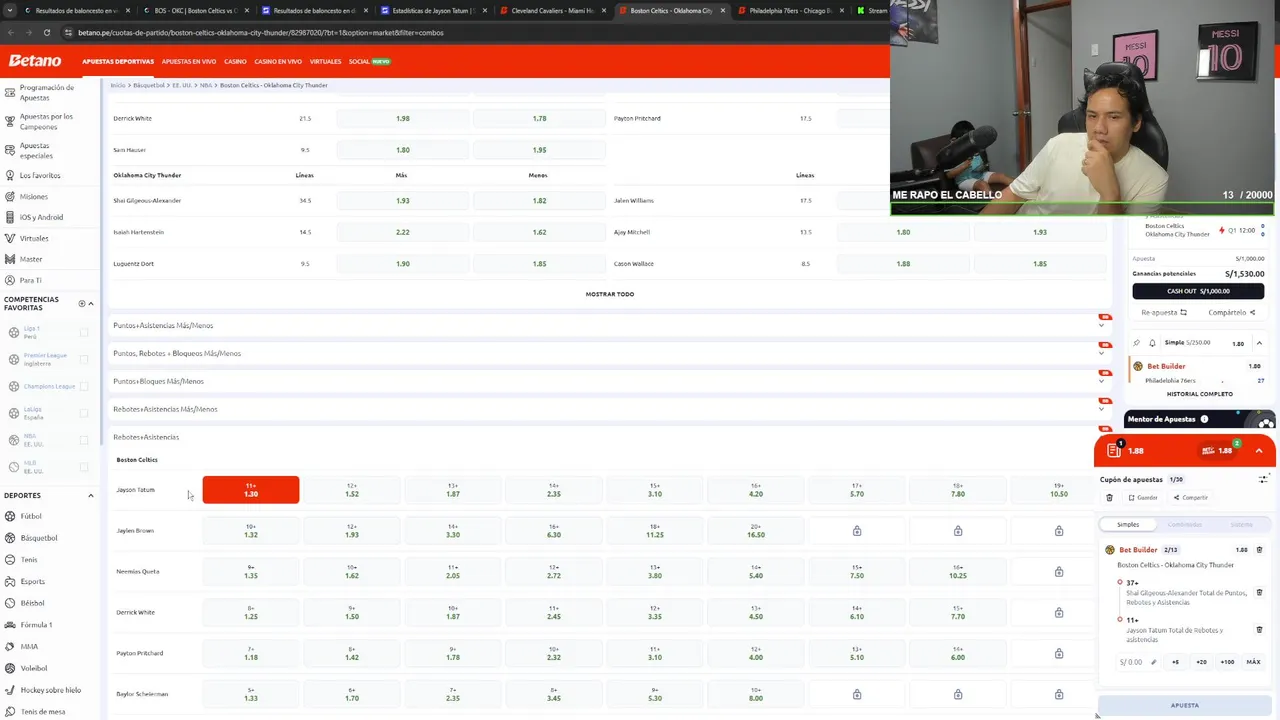Check the MLB EE. UU. checkbox
Viewport: 1280px width, 720px height.
[x=84, y=467]
